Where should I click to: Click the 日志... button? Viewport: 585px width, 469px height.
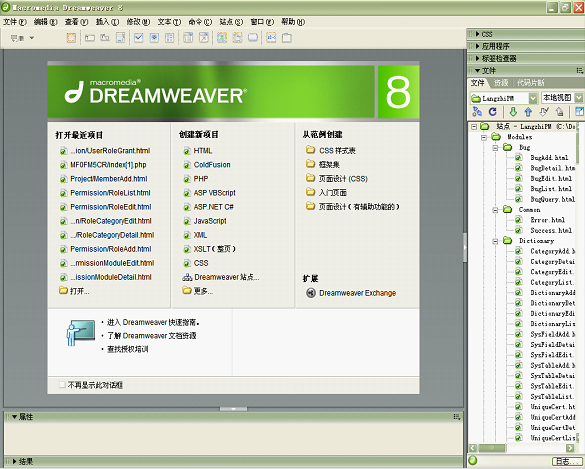coord(567,462)
